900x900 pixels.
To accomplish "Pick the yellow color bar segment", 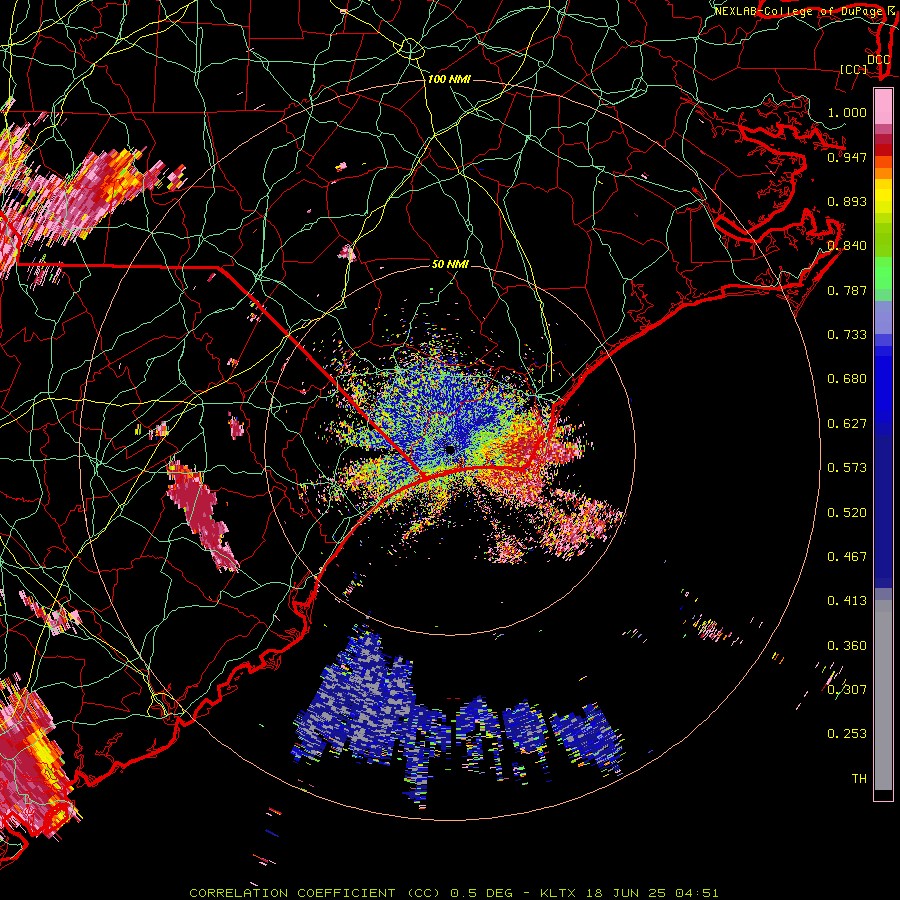I will [883, 196].
